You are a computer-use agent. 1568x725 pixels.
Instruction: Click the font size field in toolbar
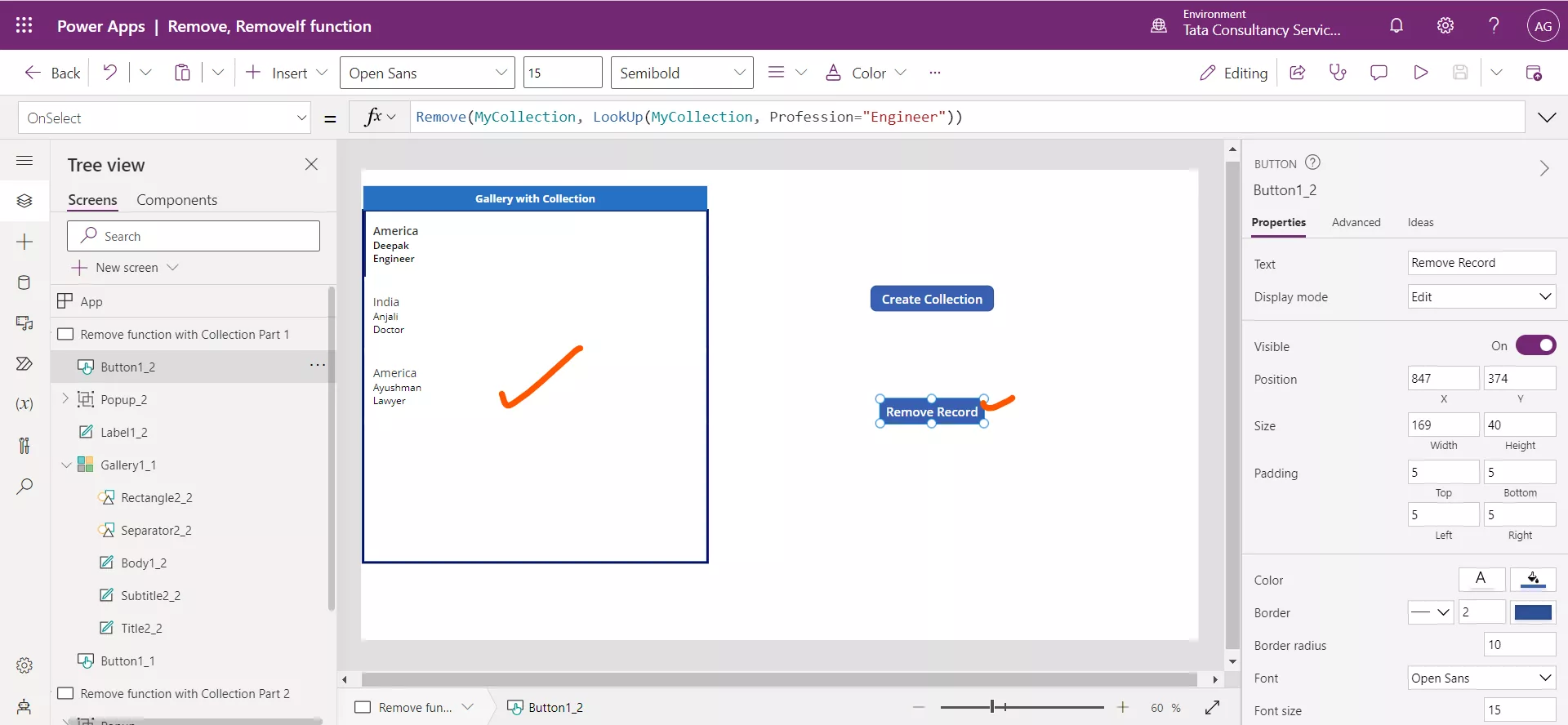pos(563,73)
